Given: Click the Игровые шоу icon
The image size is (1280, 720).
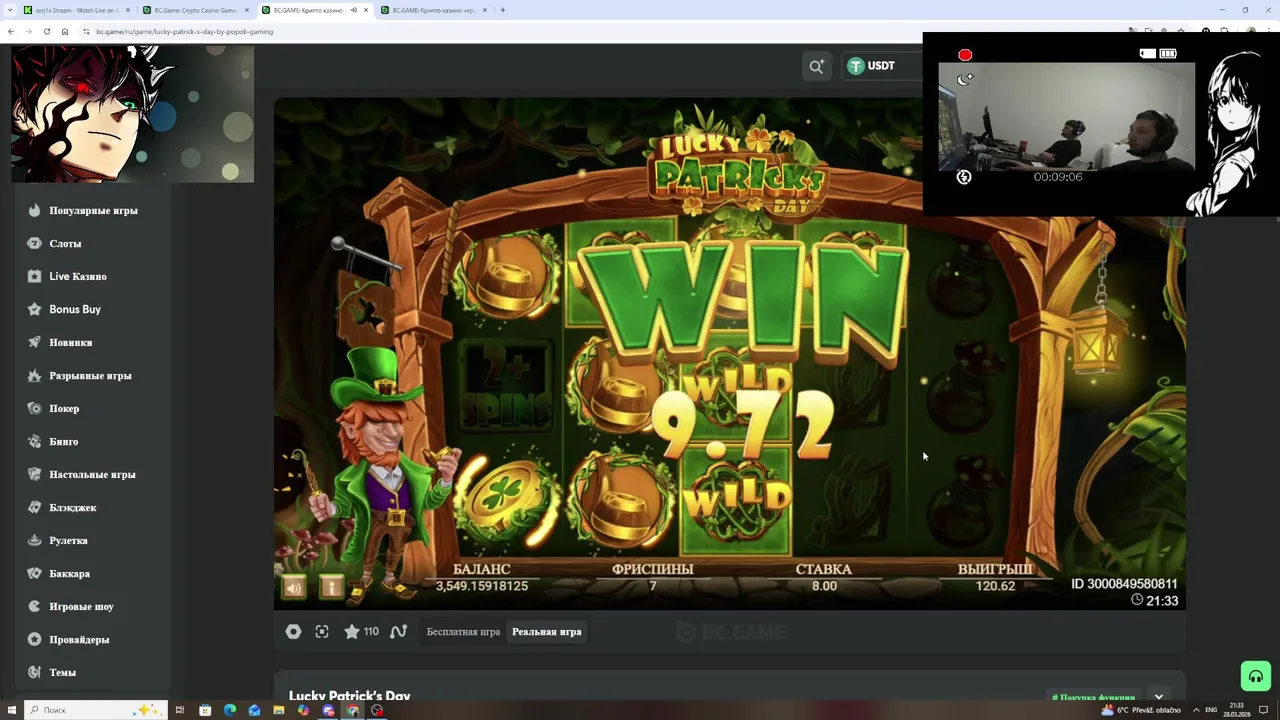Looking at the screenshot, I should 35,606.
